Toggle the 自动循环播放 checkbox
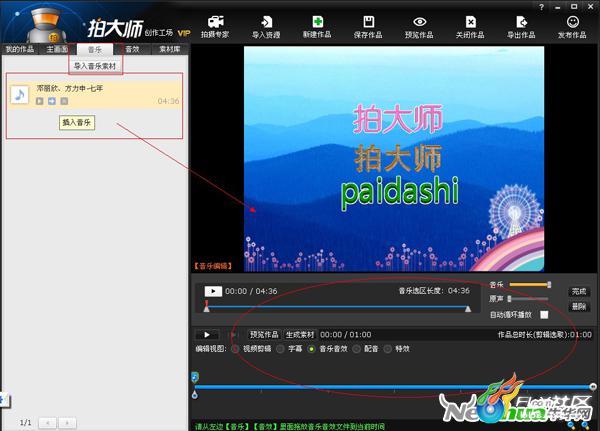 tap(544, 315)
